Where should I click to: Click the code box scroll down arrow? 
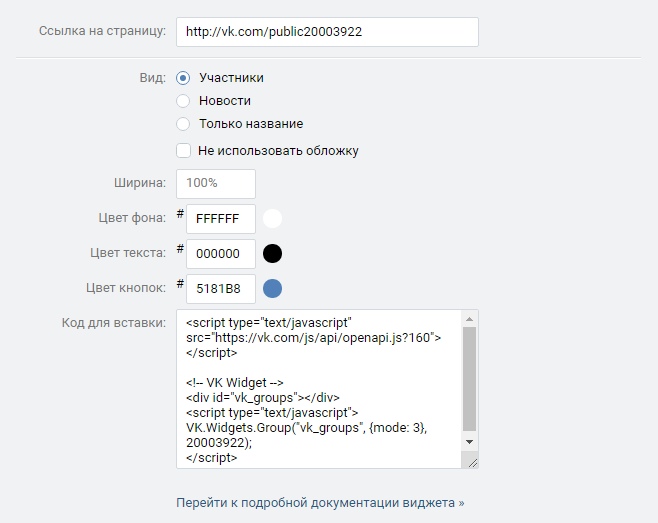click(x=470, y=442)
